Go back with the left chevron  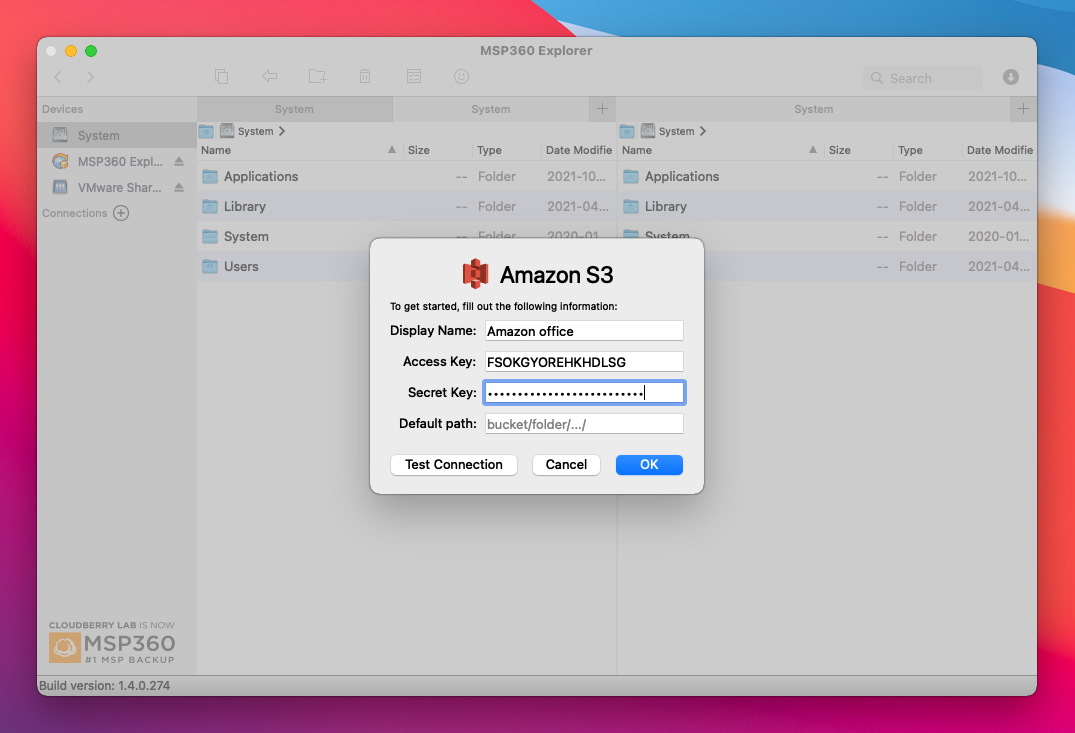[x=58, y=77]
